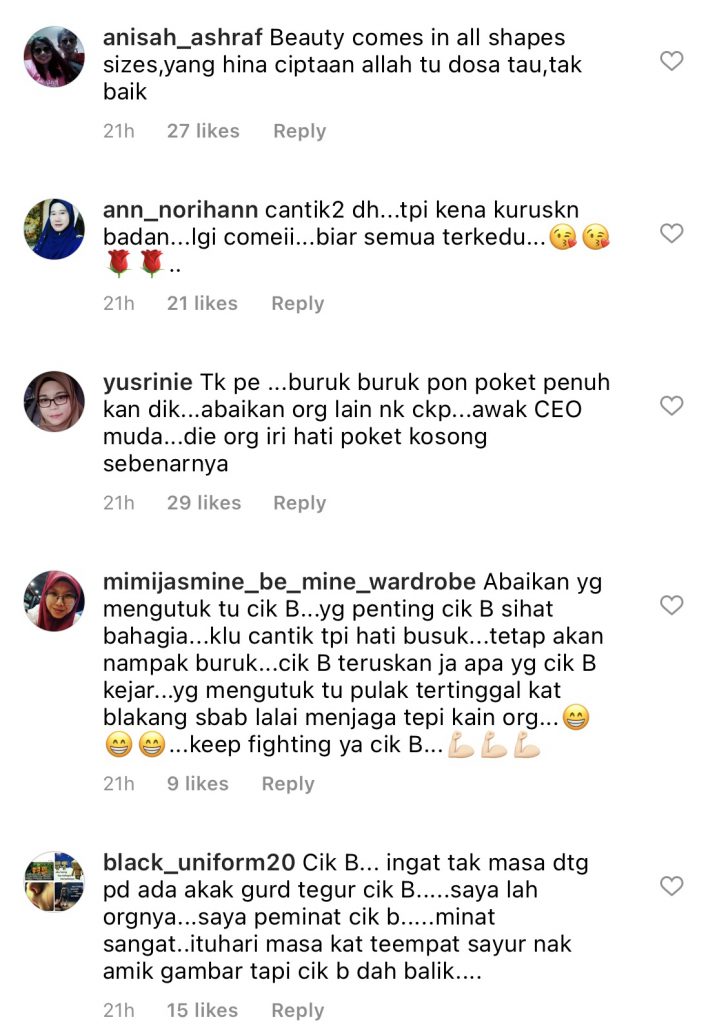Screen dimensions: 726x1024
Task: Open the black_uniform20 username link
Action: 199,863
